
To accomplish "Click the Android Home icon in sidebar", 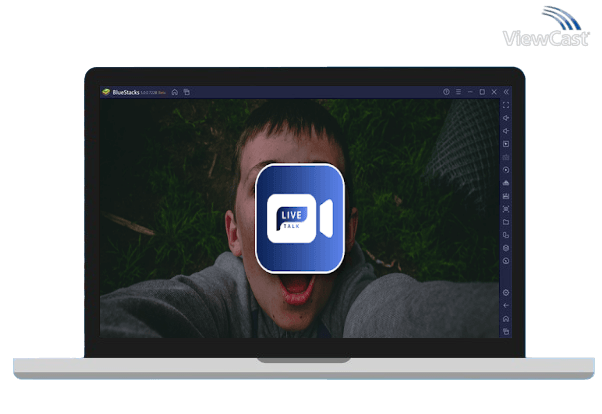I will tap(506, 319).
